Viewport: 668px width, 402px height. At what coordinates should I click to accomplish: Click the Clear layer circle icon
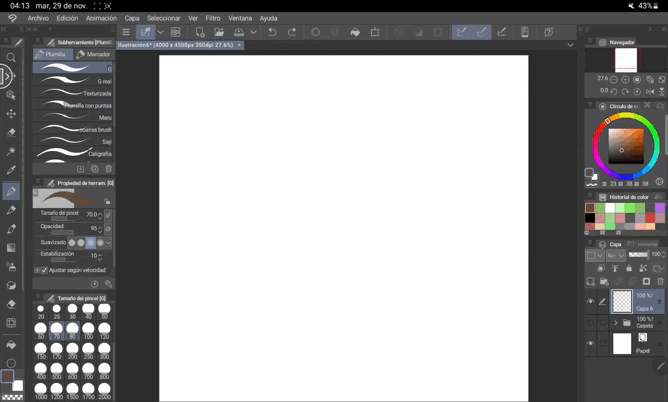316,32
